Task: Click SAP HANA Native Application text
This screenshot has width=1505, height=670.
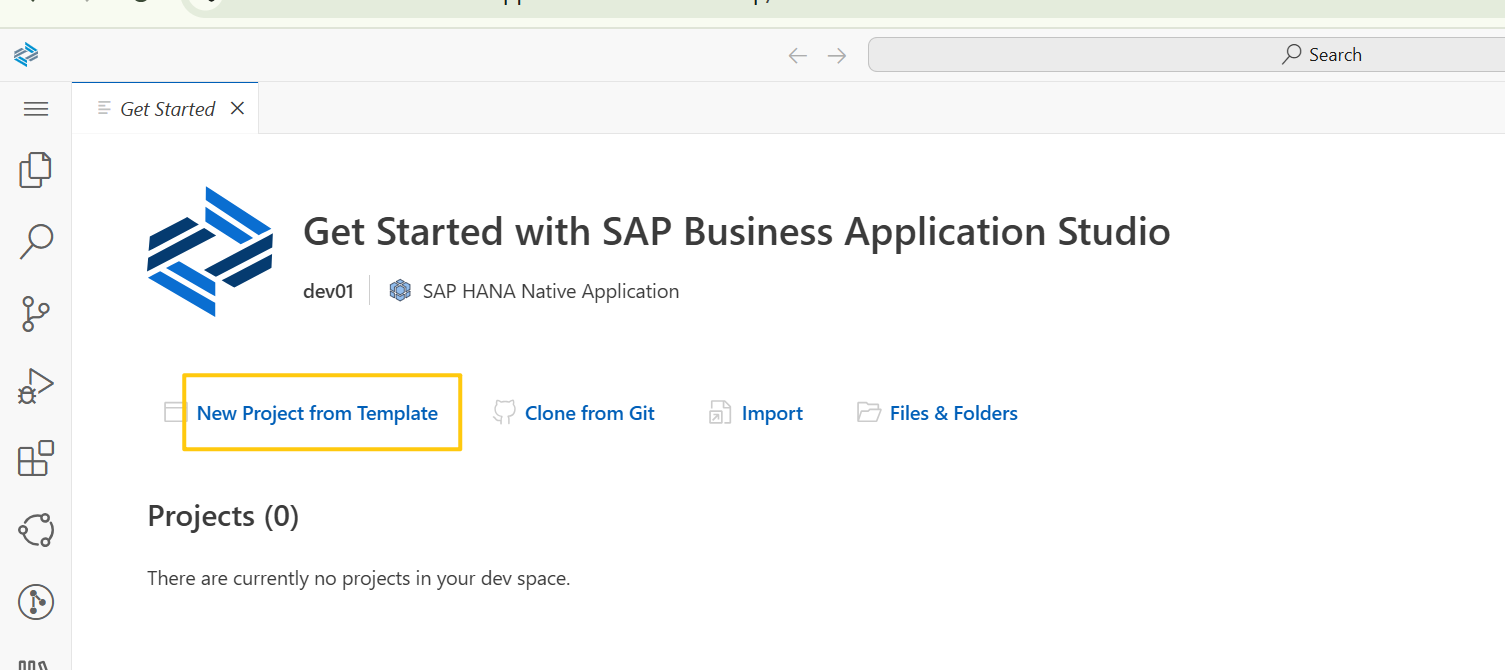Action: click(x=551, y=291)
